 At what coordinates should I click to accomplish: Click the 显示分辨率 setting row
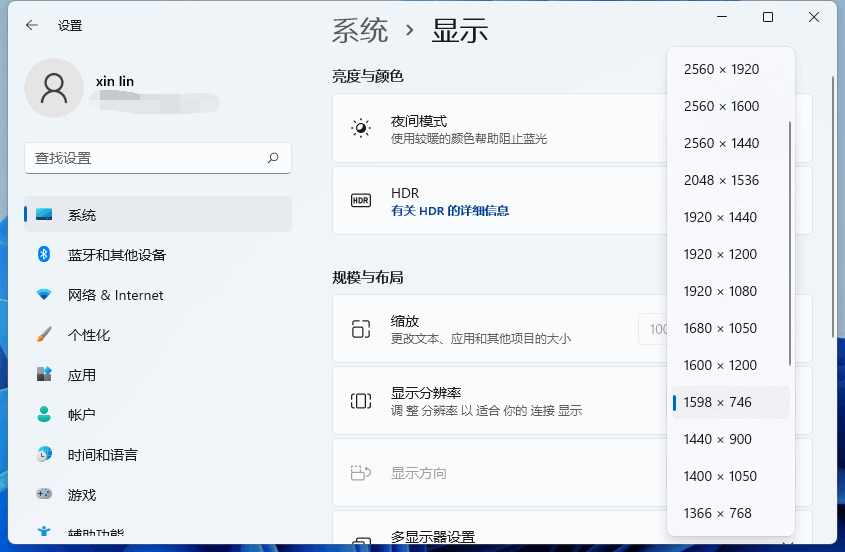pos(500,401)
